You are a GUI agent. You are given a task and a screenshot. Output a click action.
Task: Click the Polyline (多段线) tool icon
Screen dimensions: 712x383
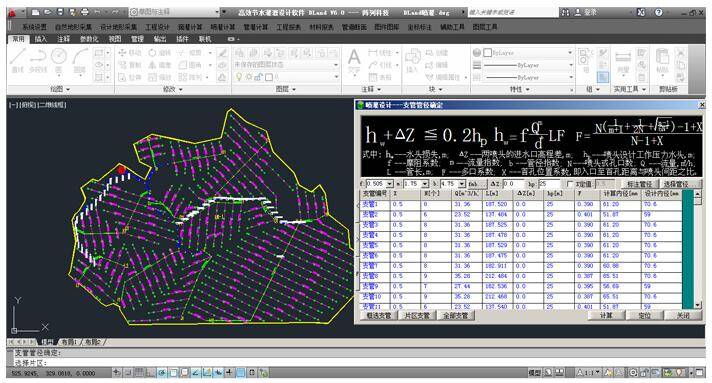point(38,60)
